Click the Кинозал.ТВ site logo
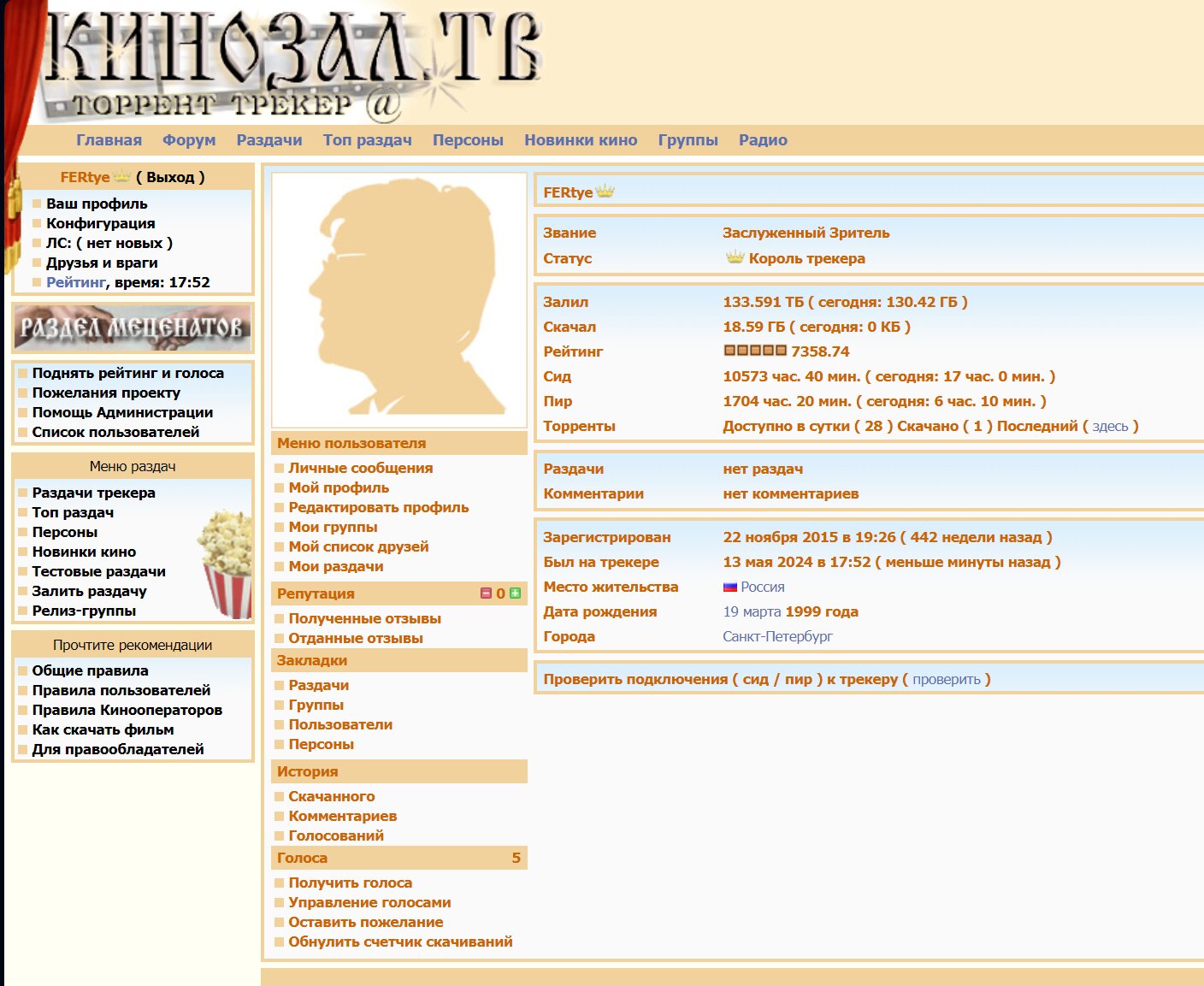 (x=291, y=64)
